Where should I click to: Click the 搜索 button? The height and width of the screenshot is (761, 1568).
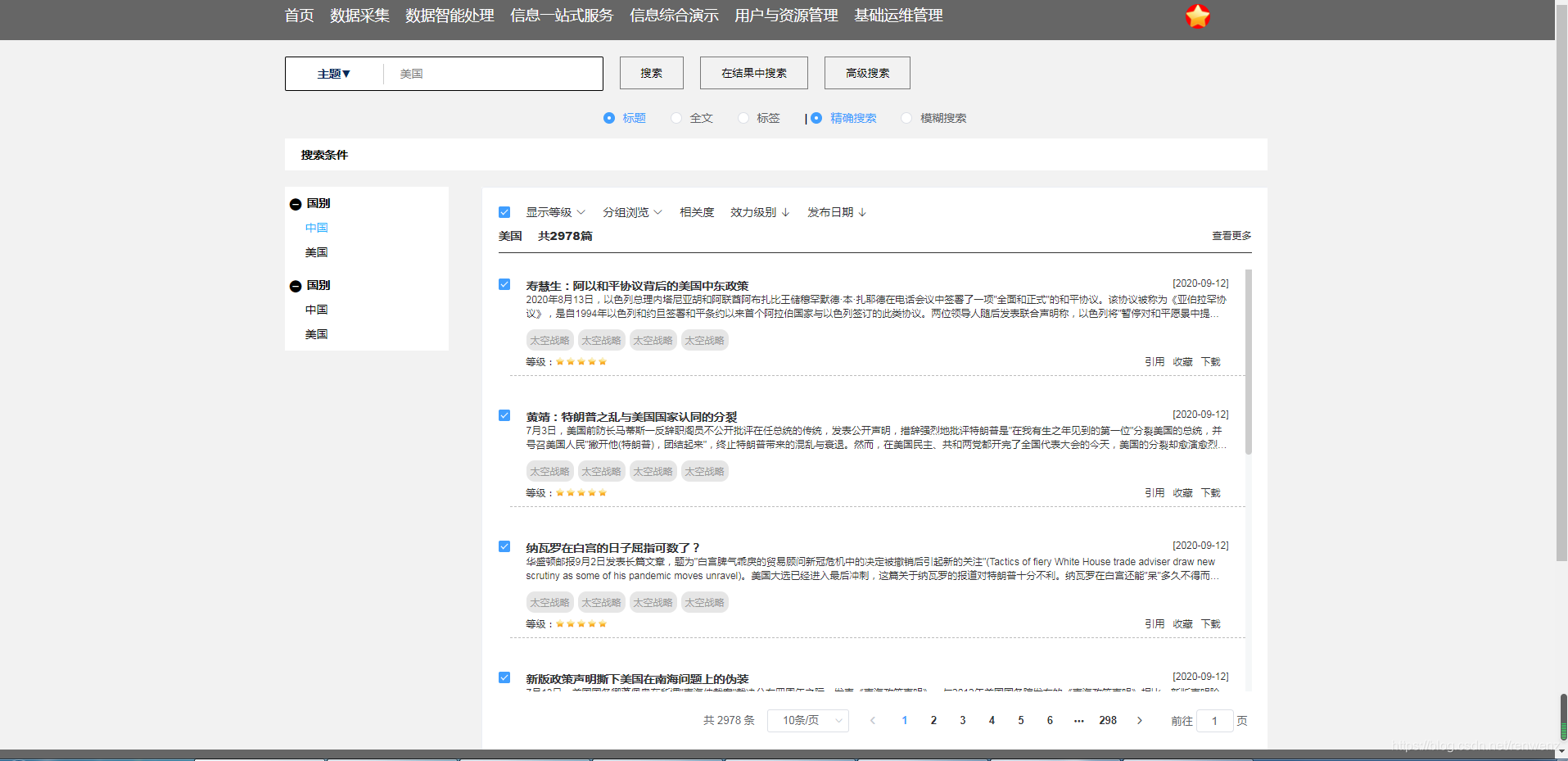652,73
